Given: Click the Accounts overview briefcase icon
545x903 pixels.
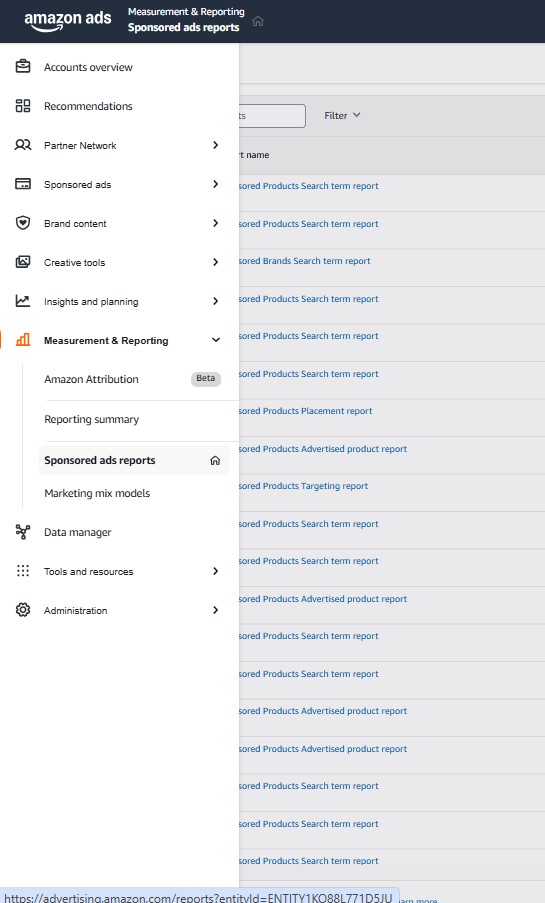Looking at the screenshot, I should (23, 67).
